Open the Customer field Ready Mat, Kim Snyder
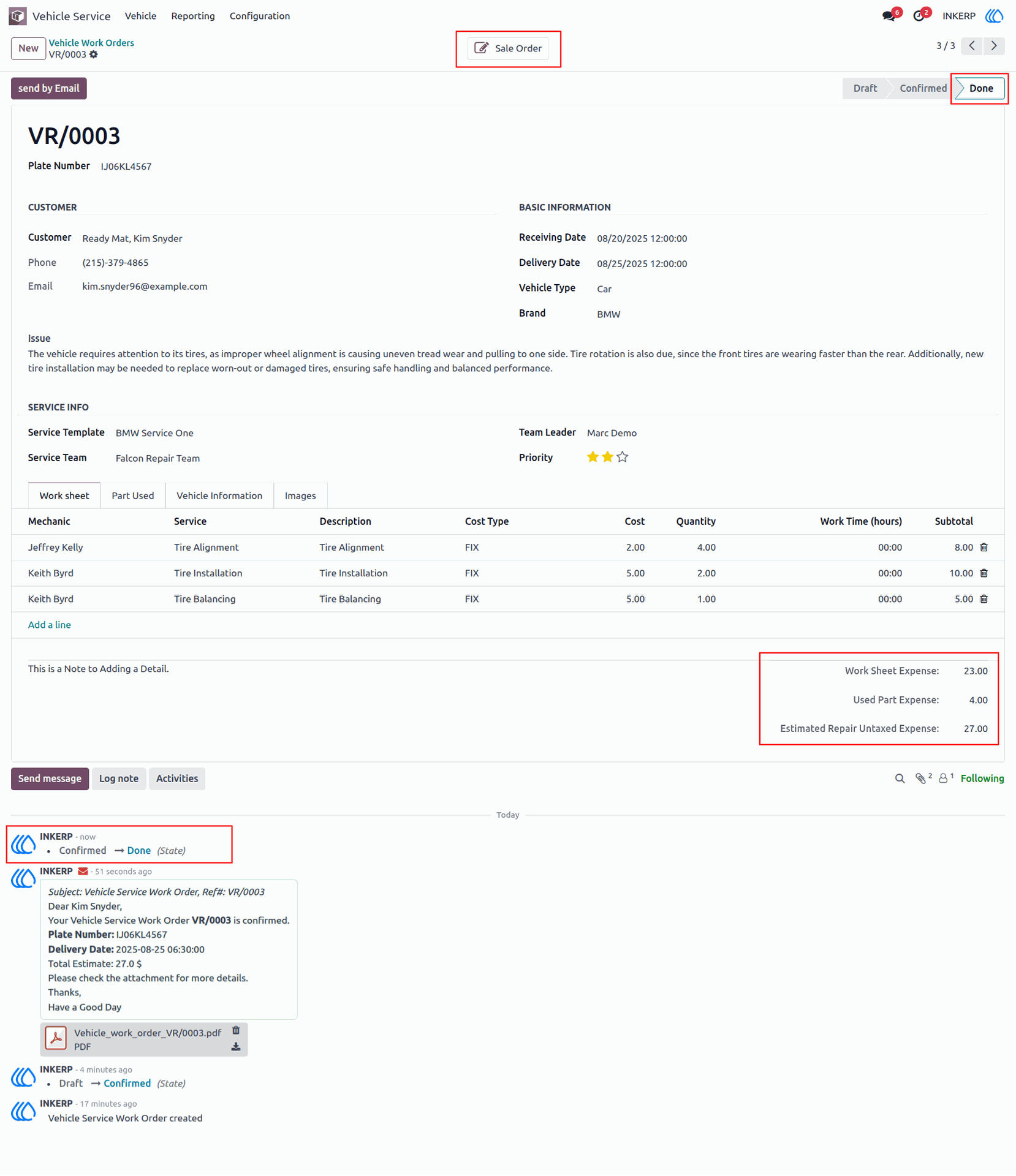The image size is (1016, 1176). pyautogui.click(x=132, y=238)
